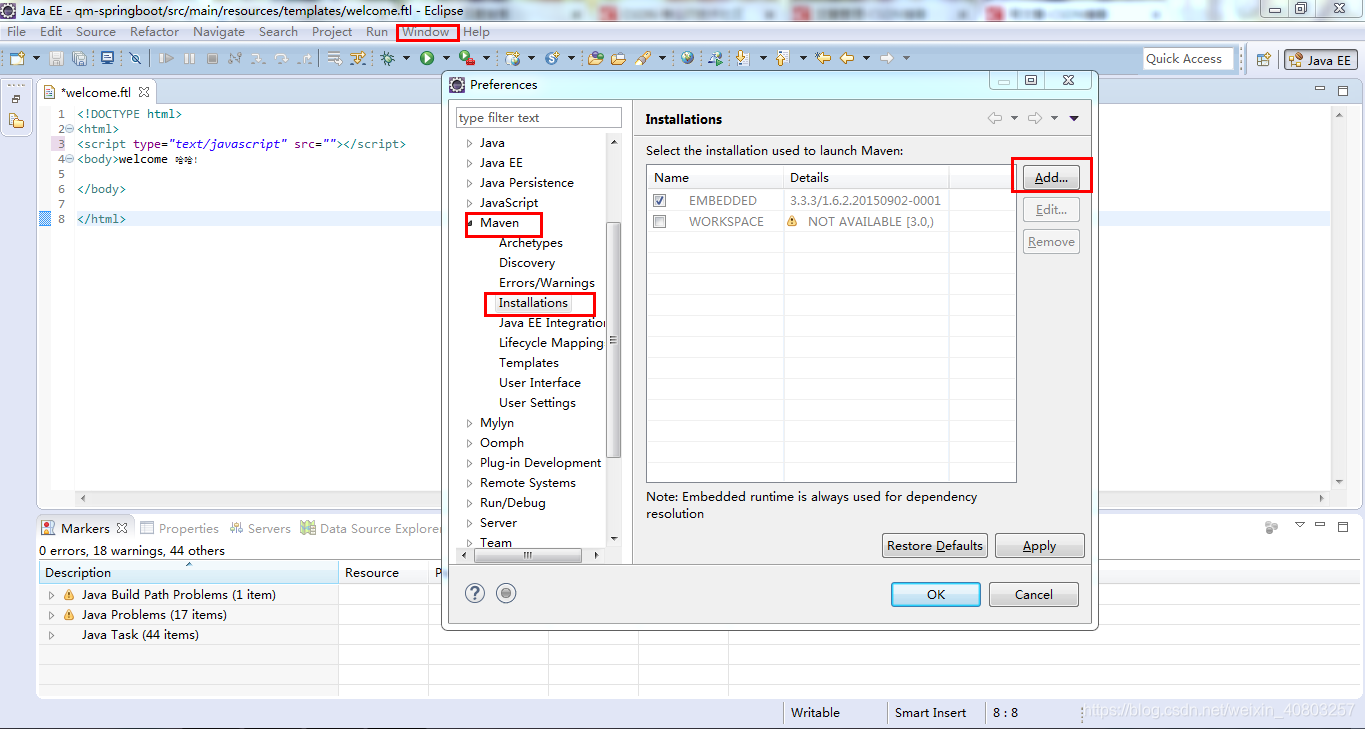Click the Restore icon in left sidebar
The width and height of the screenshot is (1365, 729).
(16, 99)
